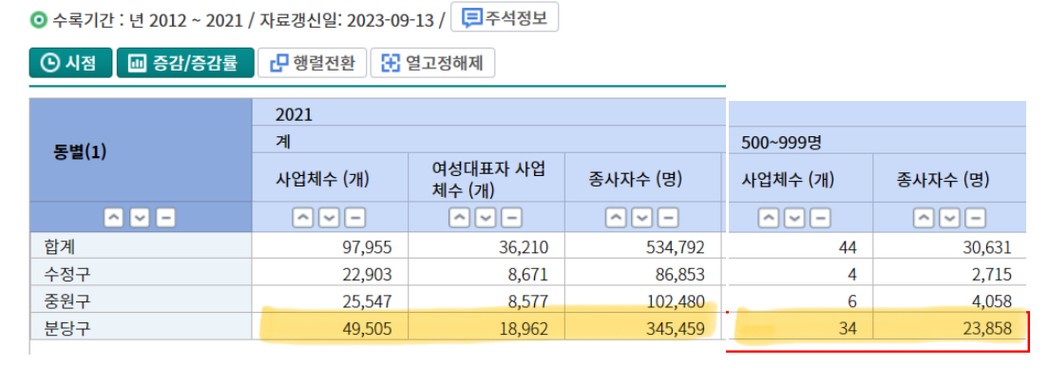Viewport: 1049px width, 372px height.
Task: Click the 자료갱신일 2023-09-13 text
Action: click(346, 20)
